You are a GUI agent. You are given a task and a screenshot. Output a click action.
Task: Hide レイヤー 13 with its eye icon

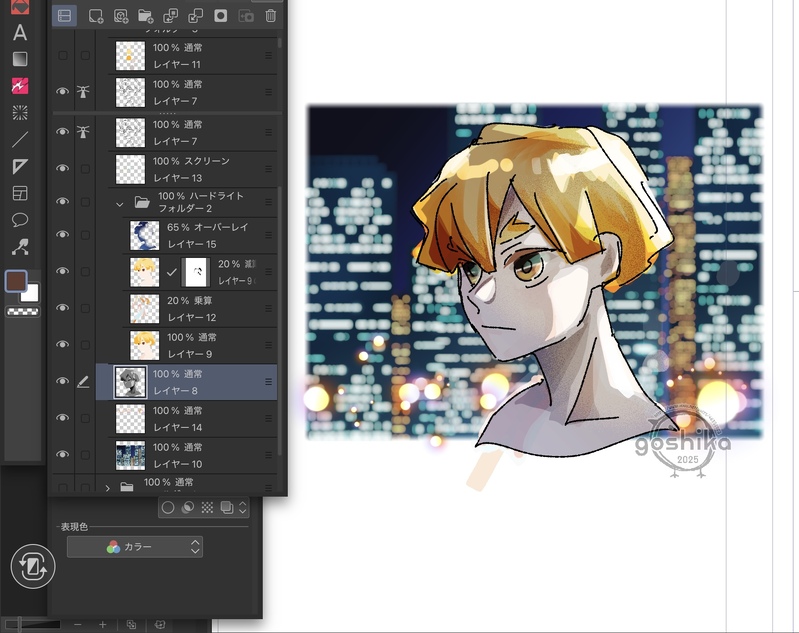[x=63, y=168]
